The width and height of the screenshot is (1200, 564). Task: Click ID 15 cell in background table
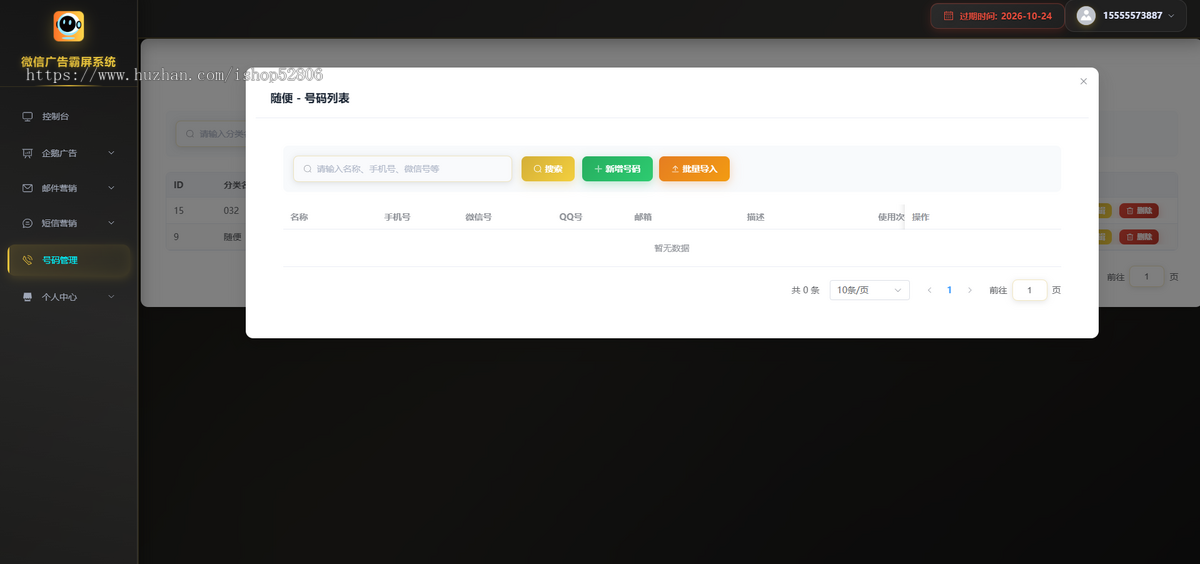pos(179,211)
